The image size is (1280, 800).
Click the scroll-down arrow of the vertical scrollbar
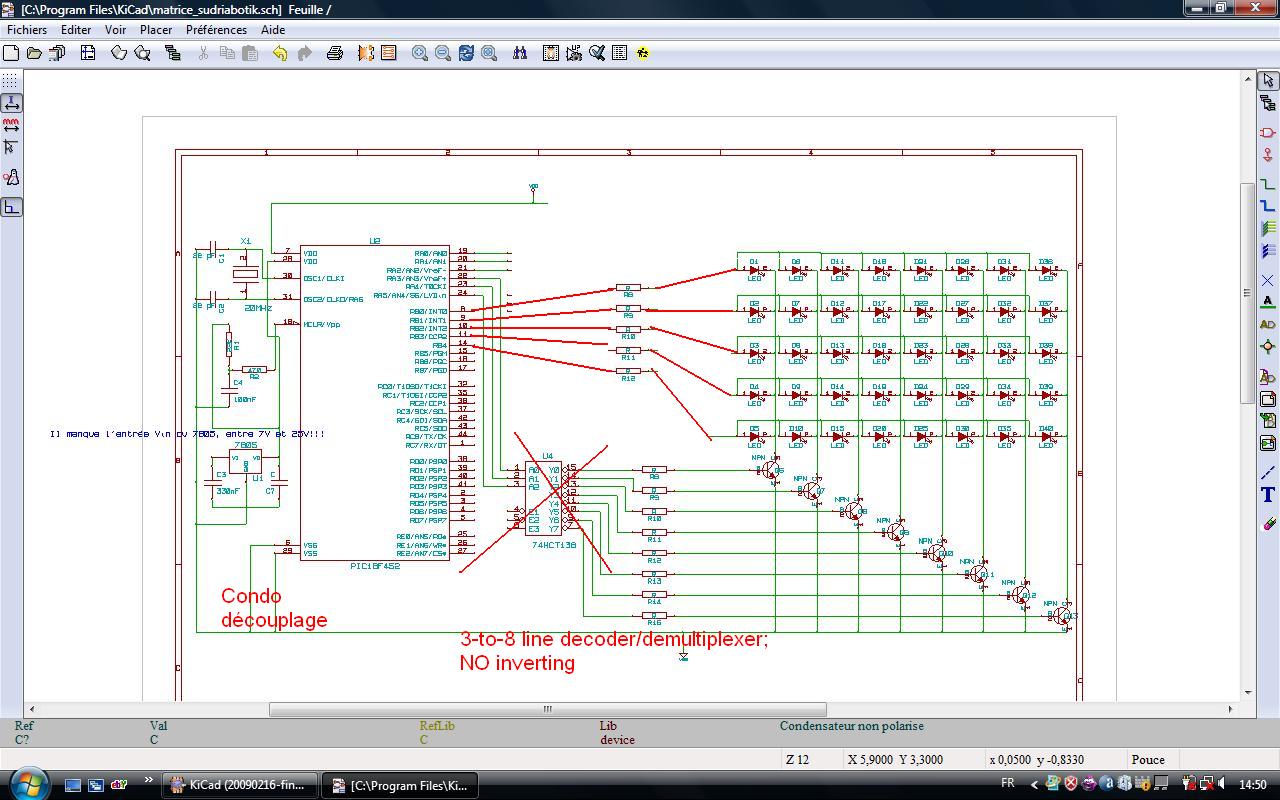click(x=1248, y=692)
